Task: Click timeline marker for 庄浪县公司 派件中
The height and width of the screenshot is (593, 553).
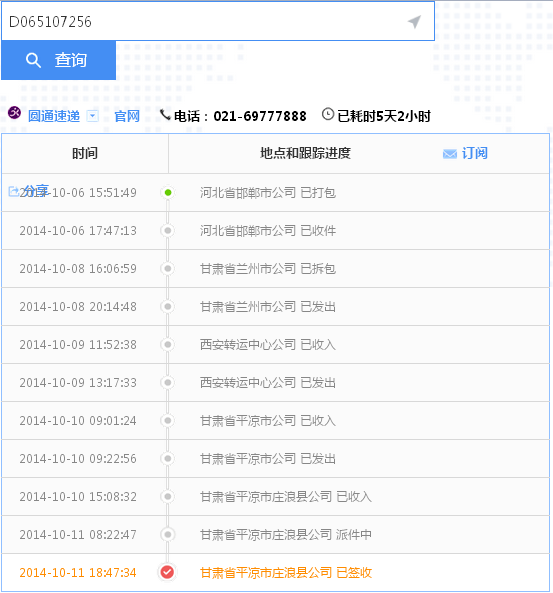Action: [168, 534]
